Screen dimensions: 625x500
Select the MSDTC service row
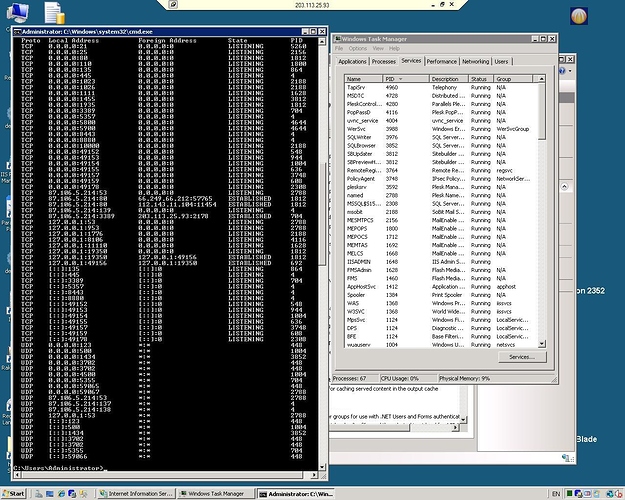441,96
